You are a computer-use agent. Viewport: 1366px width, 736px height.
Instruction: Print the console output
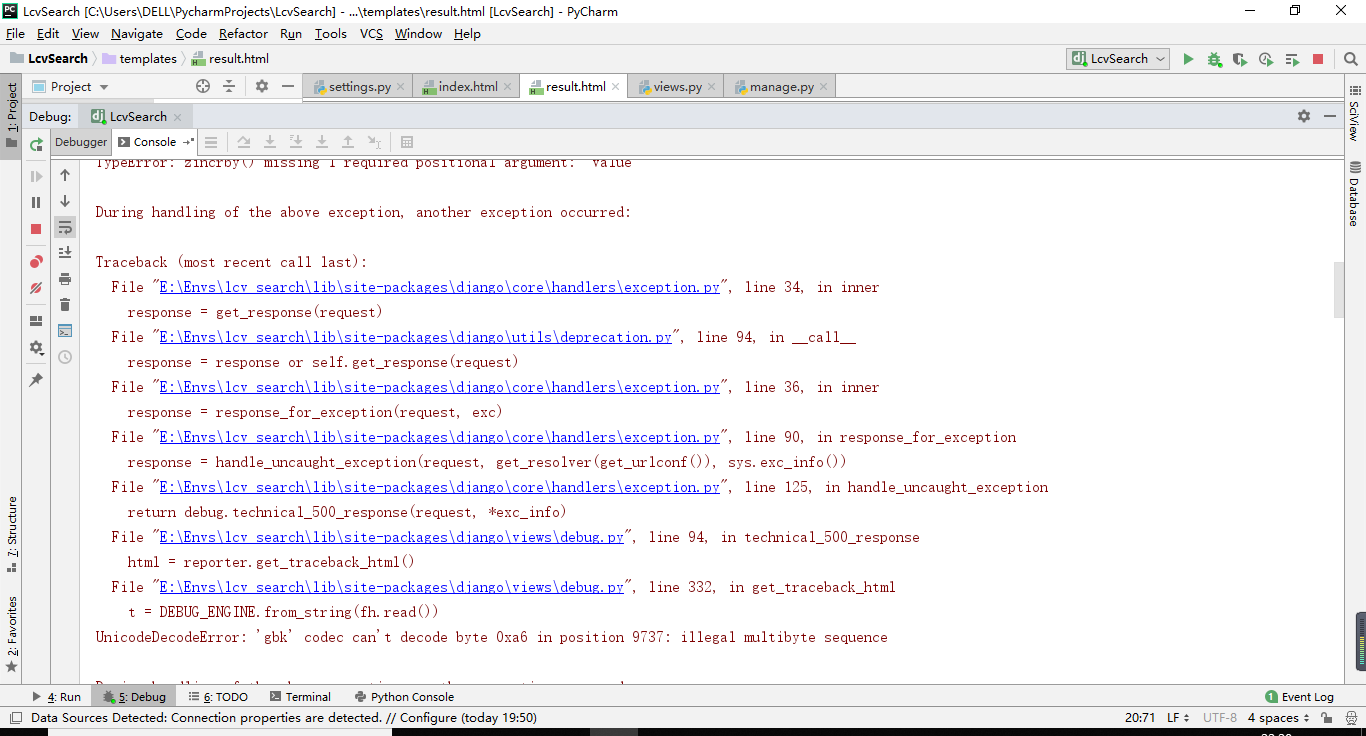pyautogui.click(x=65, y=279)
